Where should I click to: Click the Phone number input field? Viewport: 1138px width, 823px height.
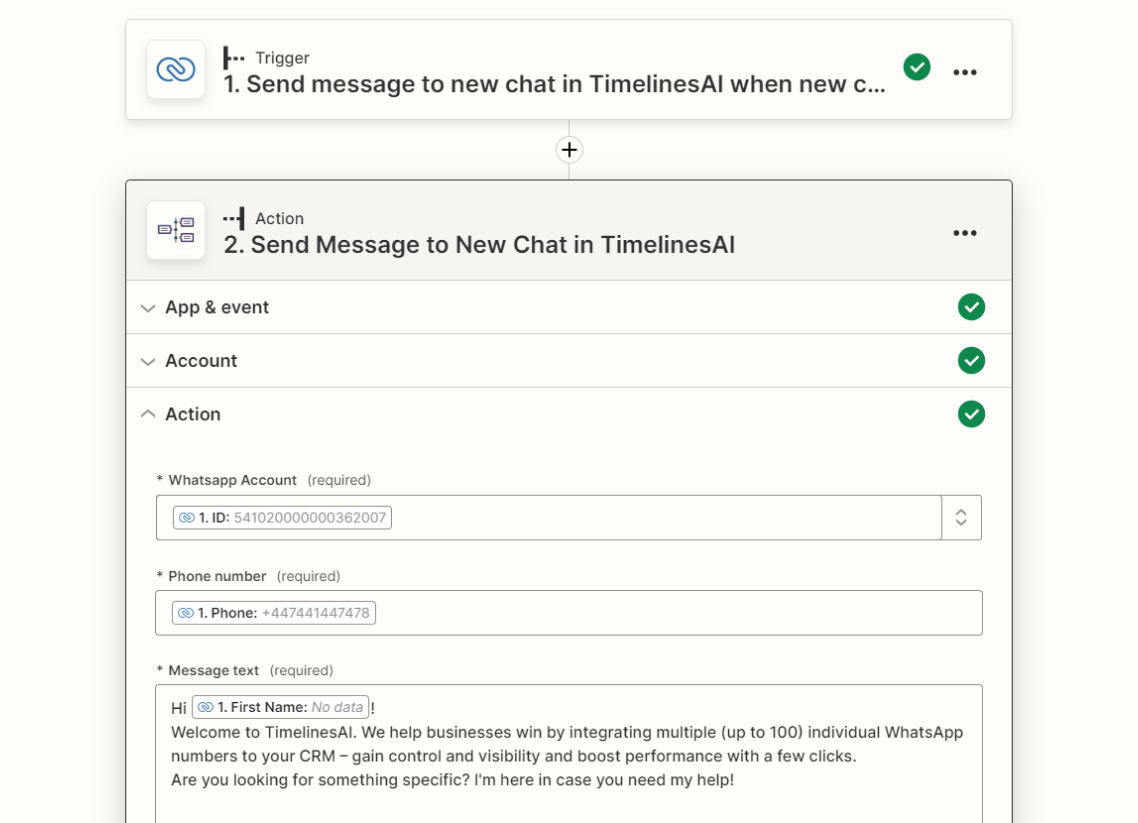(650, 612)
